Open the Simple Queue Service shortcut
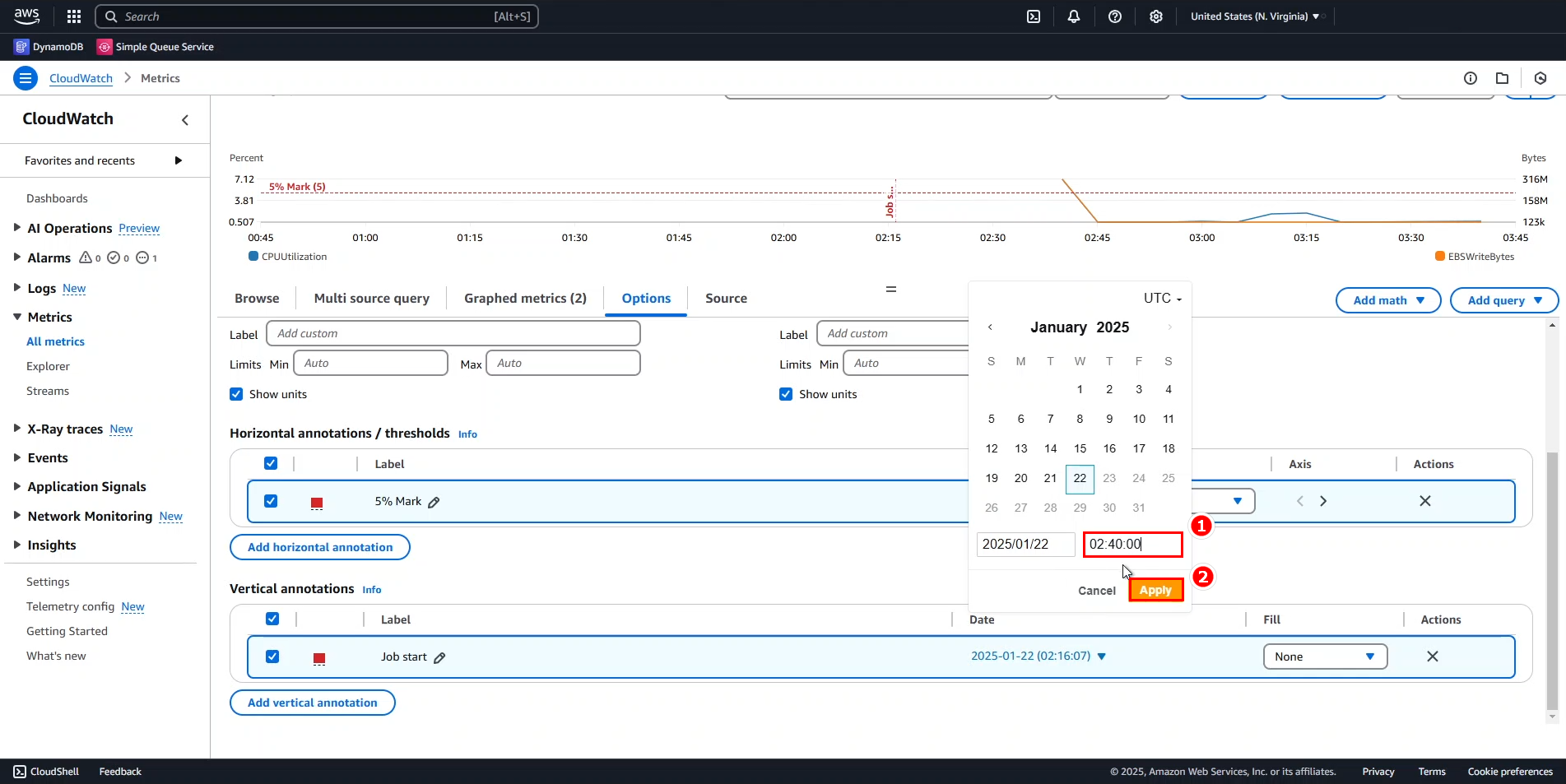The image size is (1566, 784). coord(156,46)
